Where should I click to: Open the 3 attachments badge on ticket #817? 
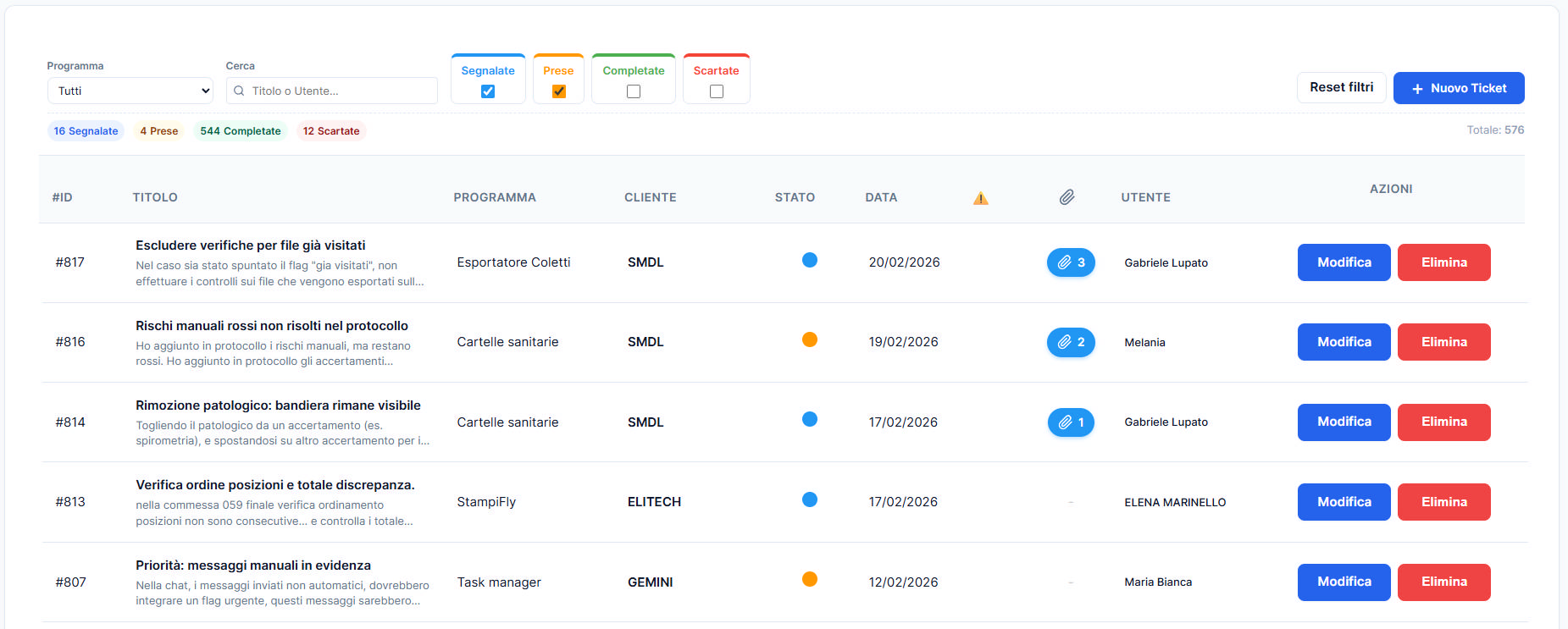[x=1071, y=262]
